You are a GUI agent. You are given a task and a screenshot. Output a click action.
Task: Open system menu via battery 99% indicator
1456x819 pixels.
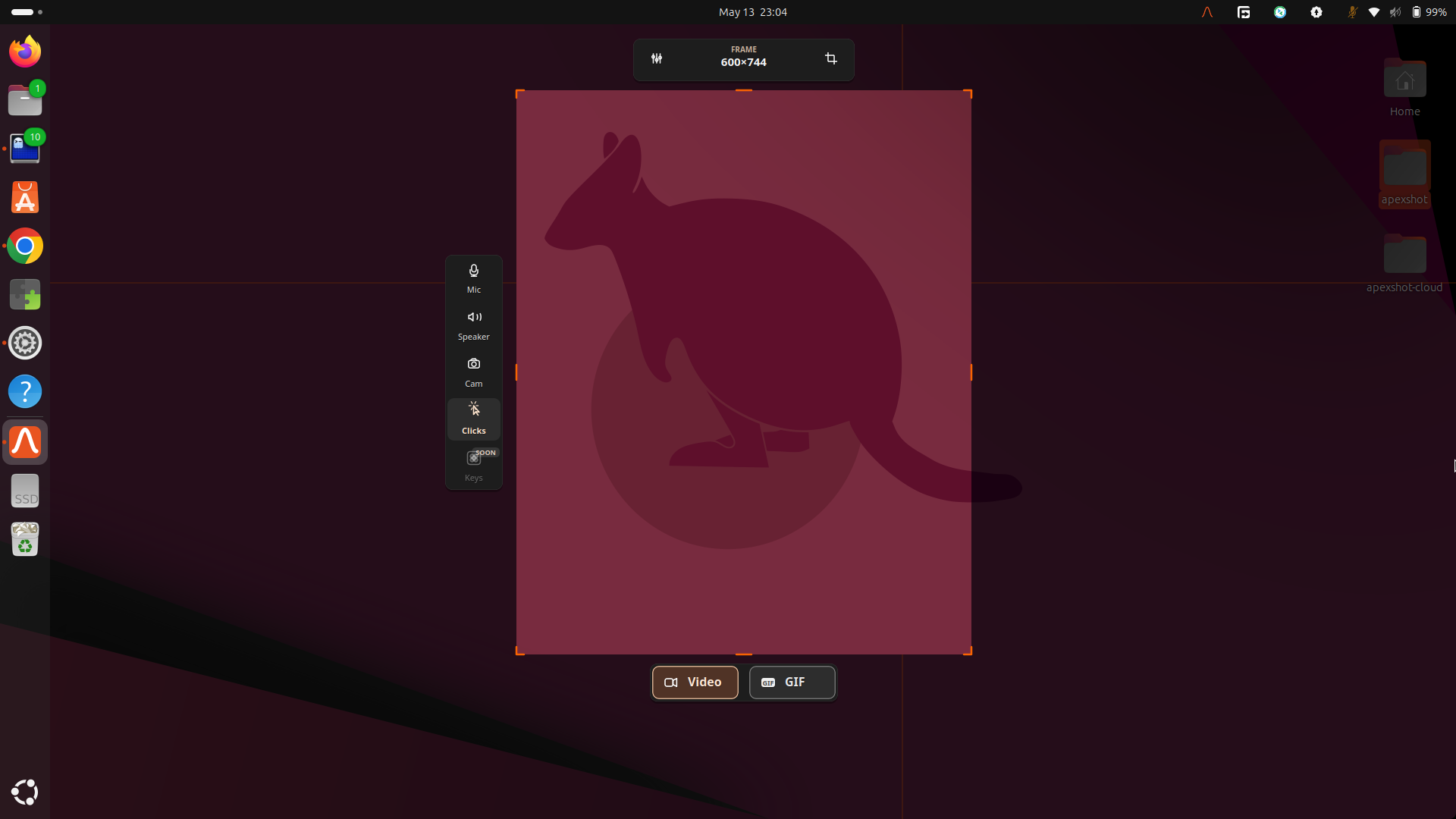tap(1429, 12)
